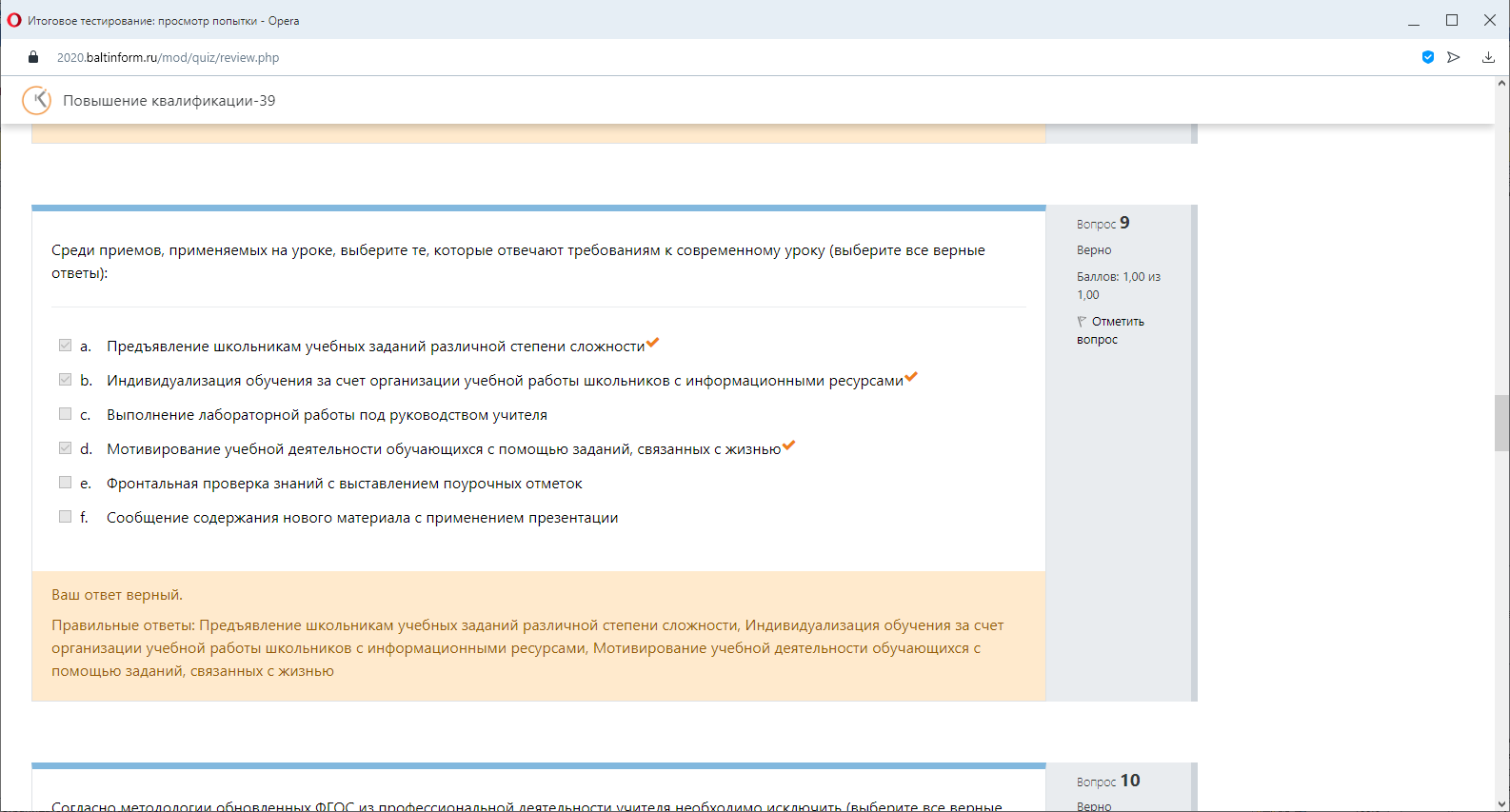Image resolution: width=1510 pixels, height=812 pixels.
Task: Click the answer text Фронтальная проверка знаний
Action: click(344, 484)
